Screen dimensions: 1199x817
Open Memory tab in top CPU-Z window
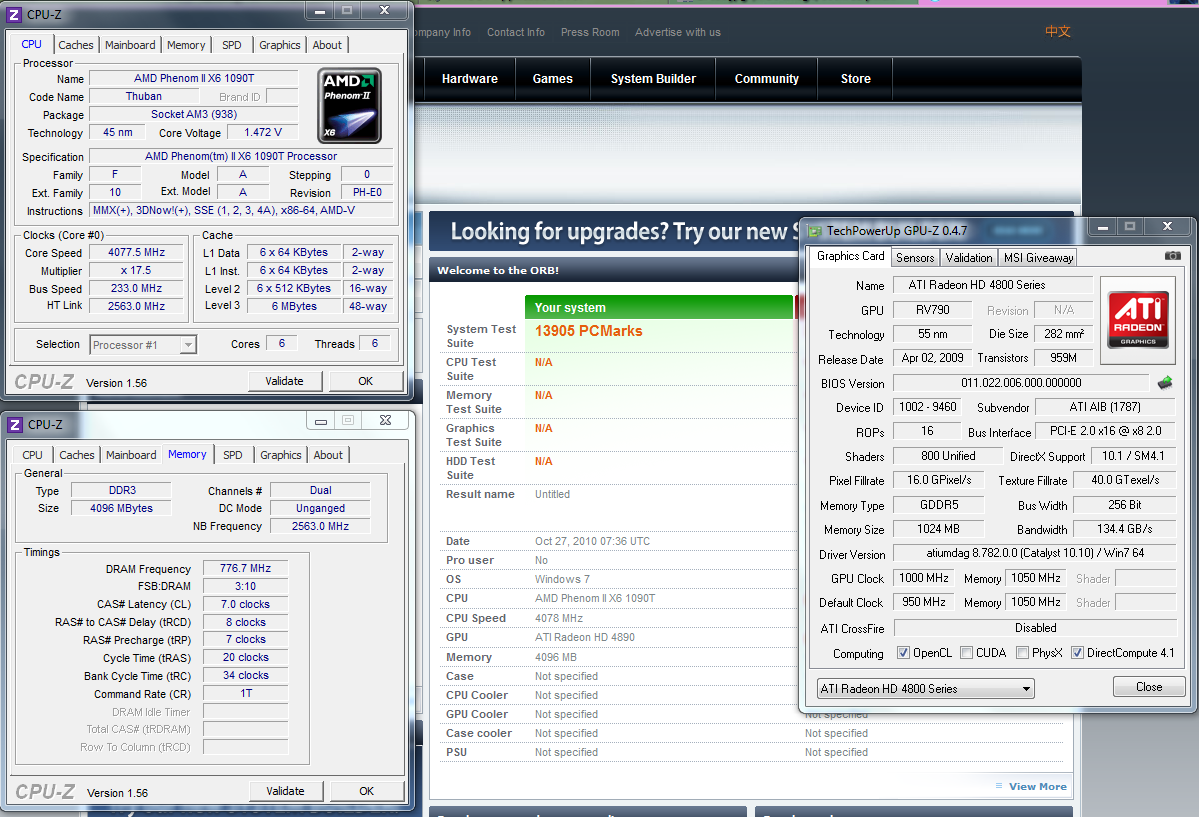(186, 45)
